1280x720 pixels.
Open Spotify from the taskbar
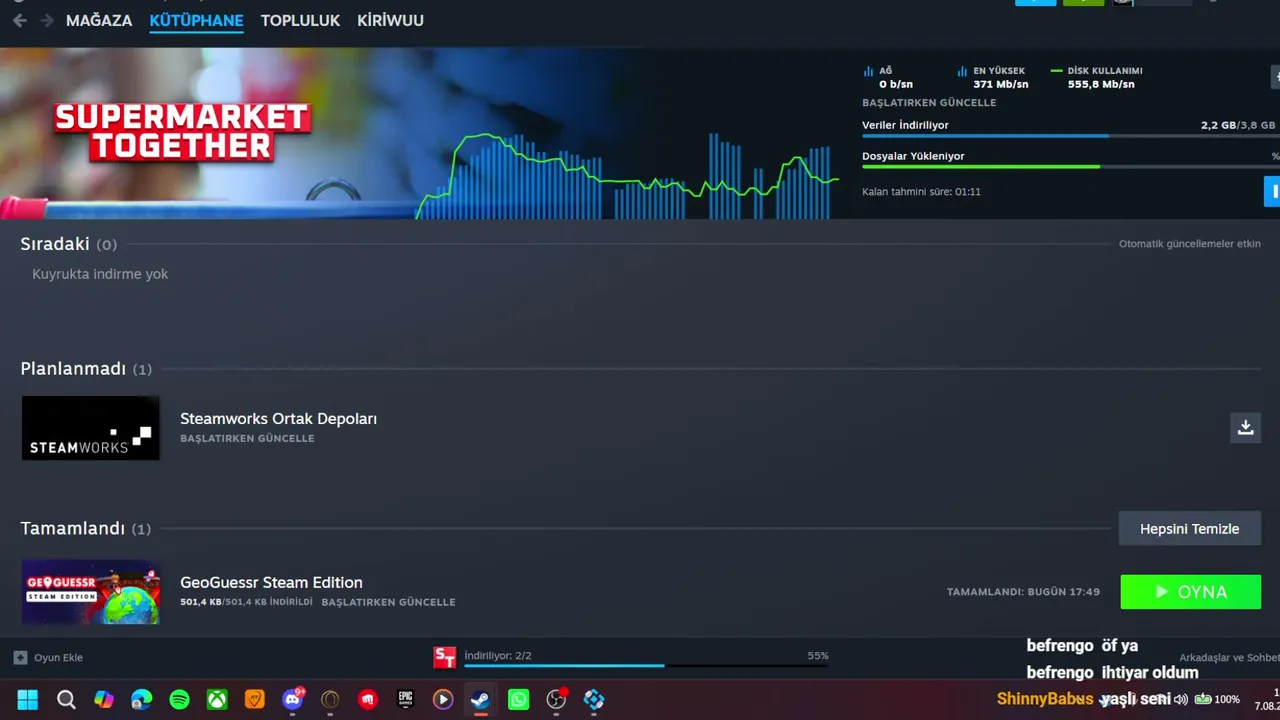pyautogui.click(x=180, y=700)
